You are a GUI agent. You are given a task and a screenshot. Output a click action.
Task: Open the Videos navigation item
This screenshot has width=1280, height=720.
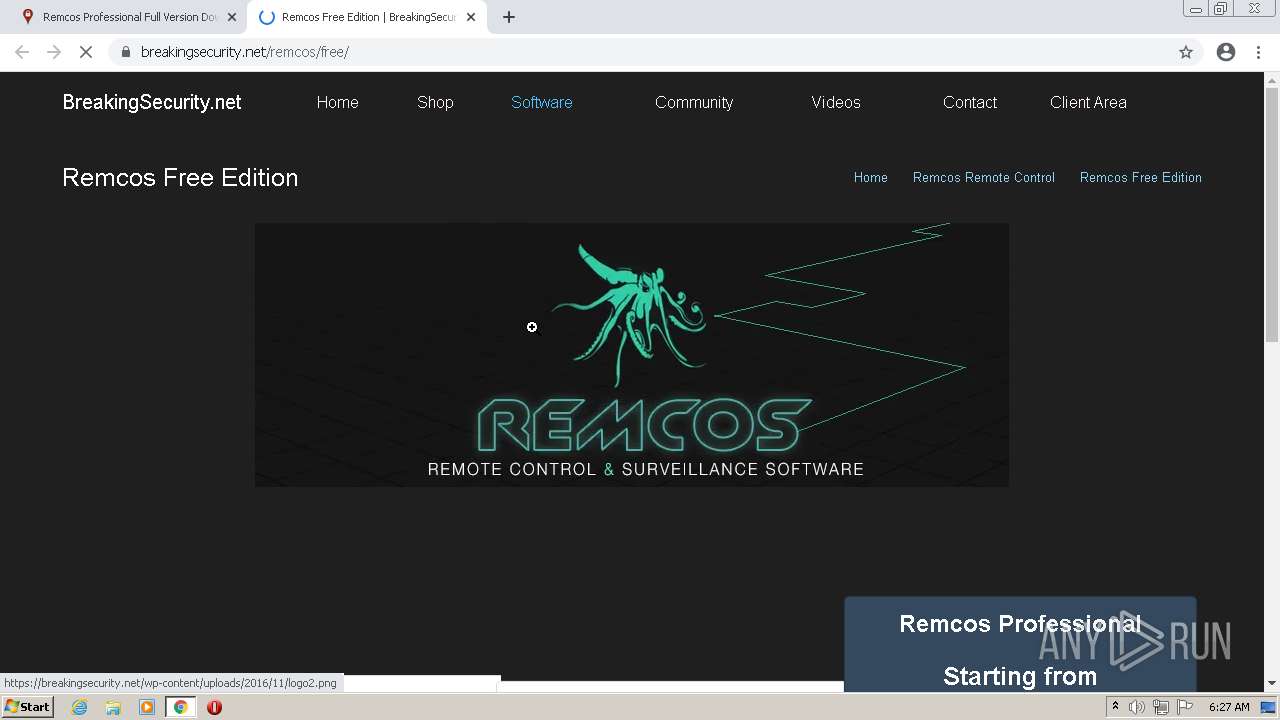[836, 102]
